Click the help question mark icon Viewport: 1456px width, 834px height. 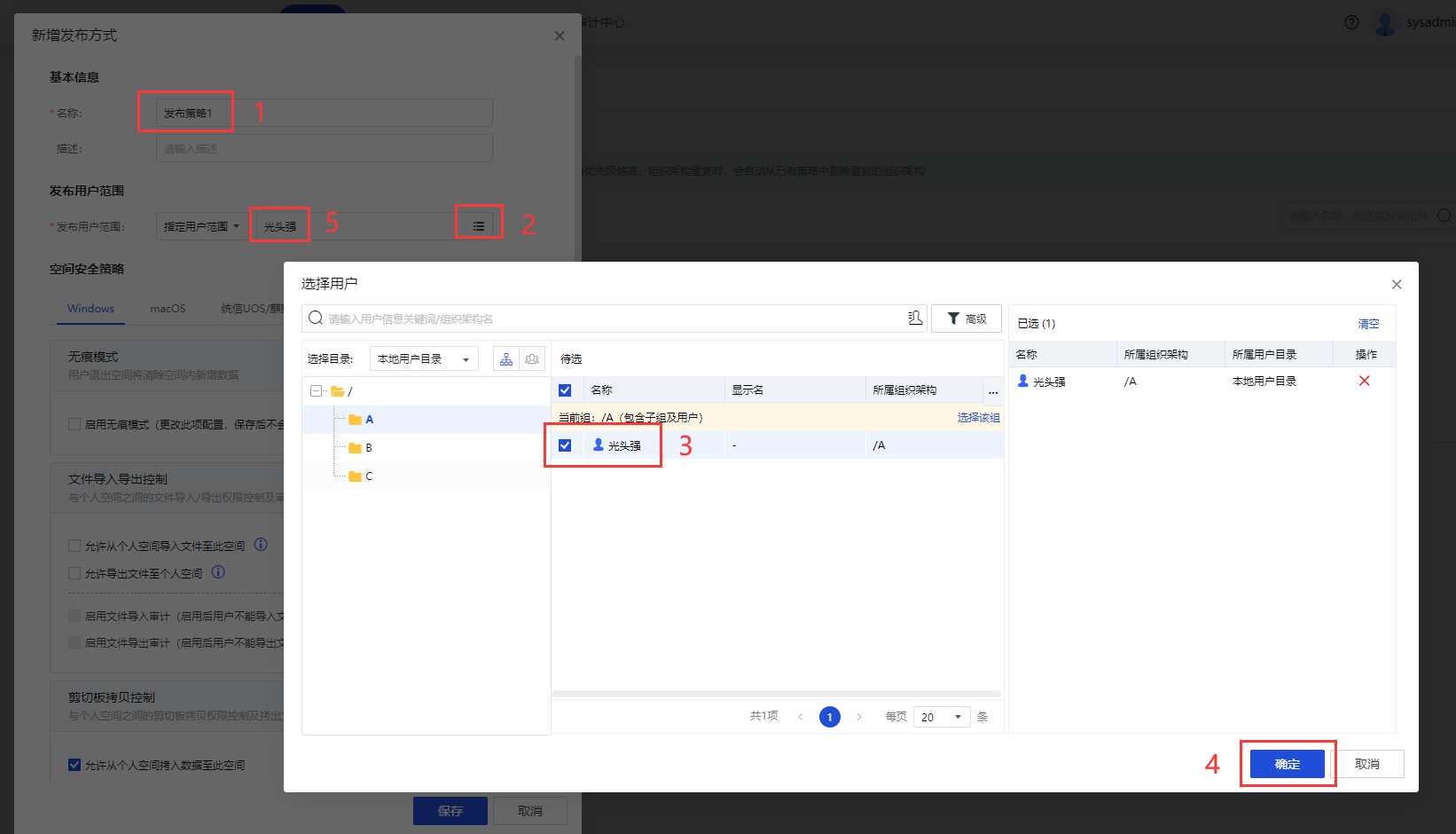click(x=1351, y=22)
